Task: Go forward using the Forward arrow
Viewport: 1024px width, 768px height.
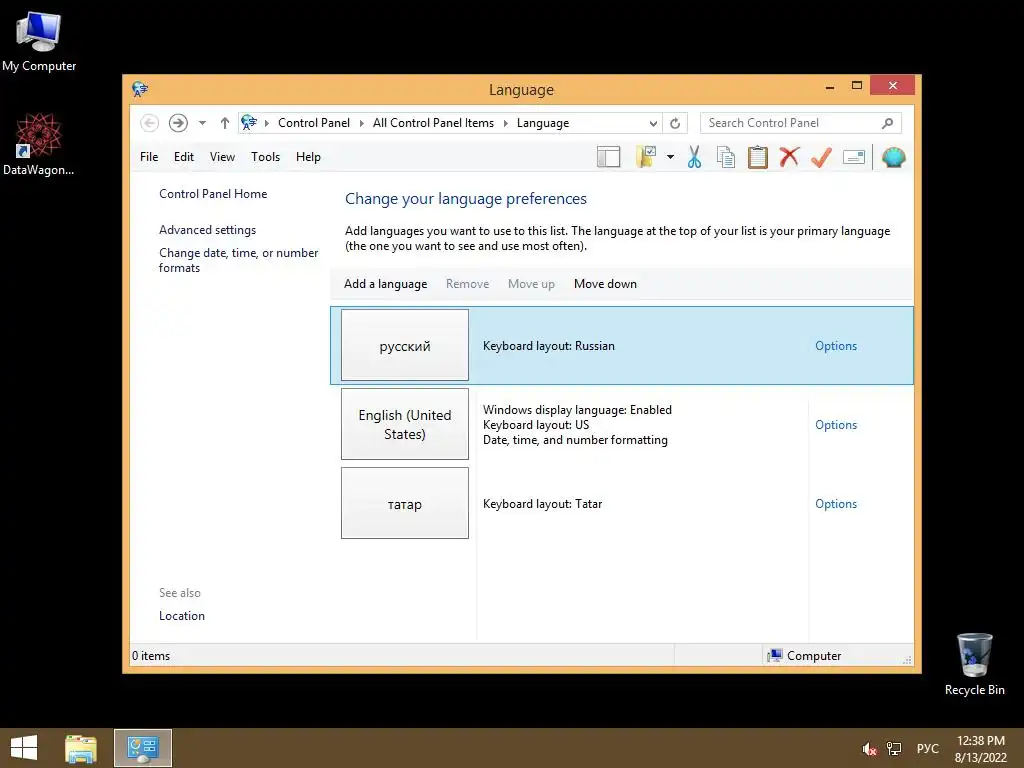Action: point(178,123)
